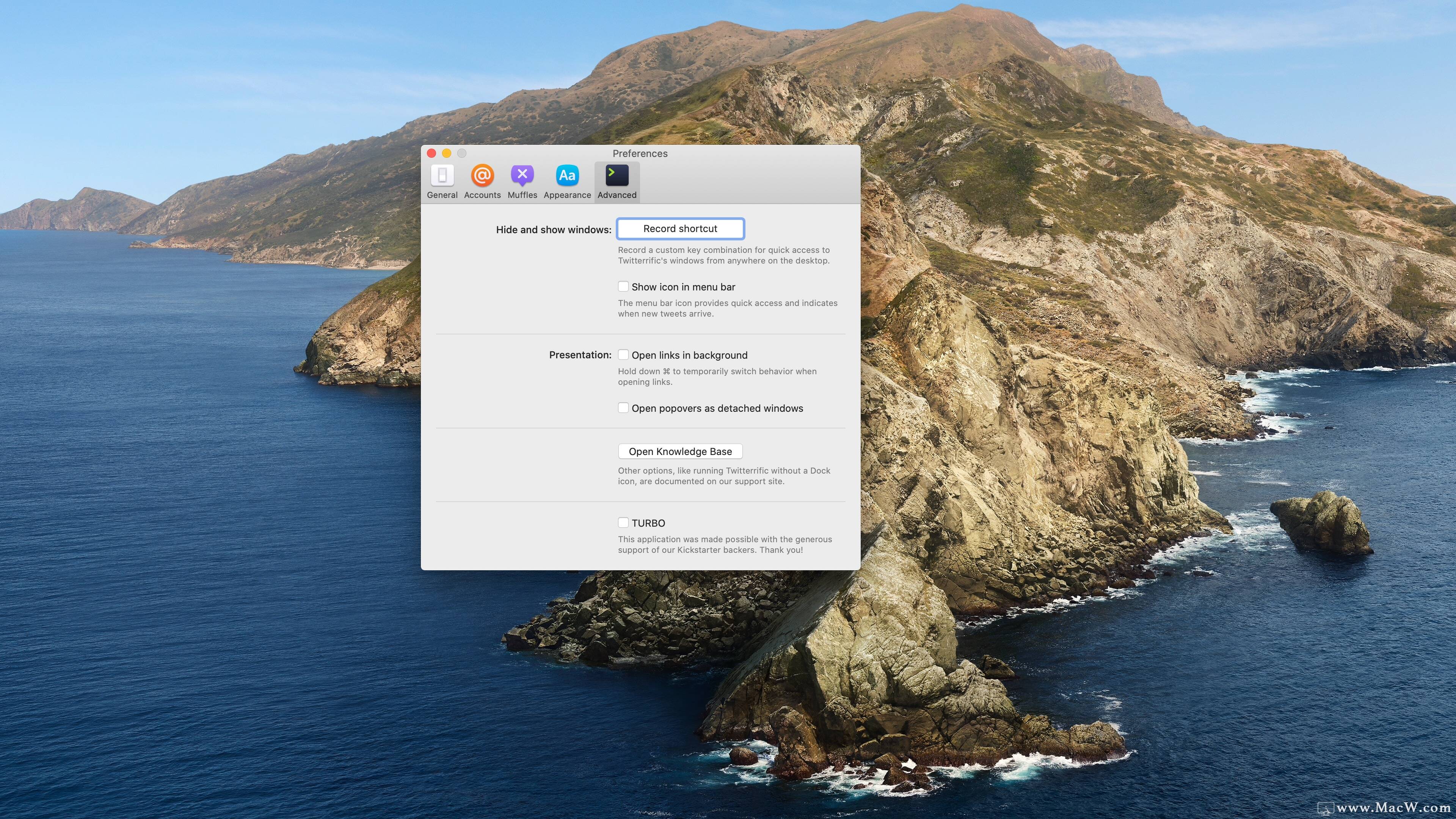This screenshot has height=819, width=1456.
Task: Open the General preferences pane
Action: pos(442,182)
